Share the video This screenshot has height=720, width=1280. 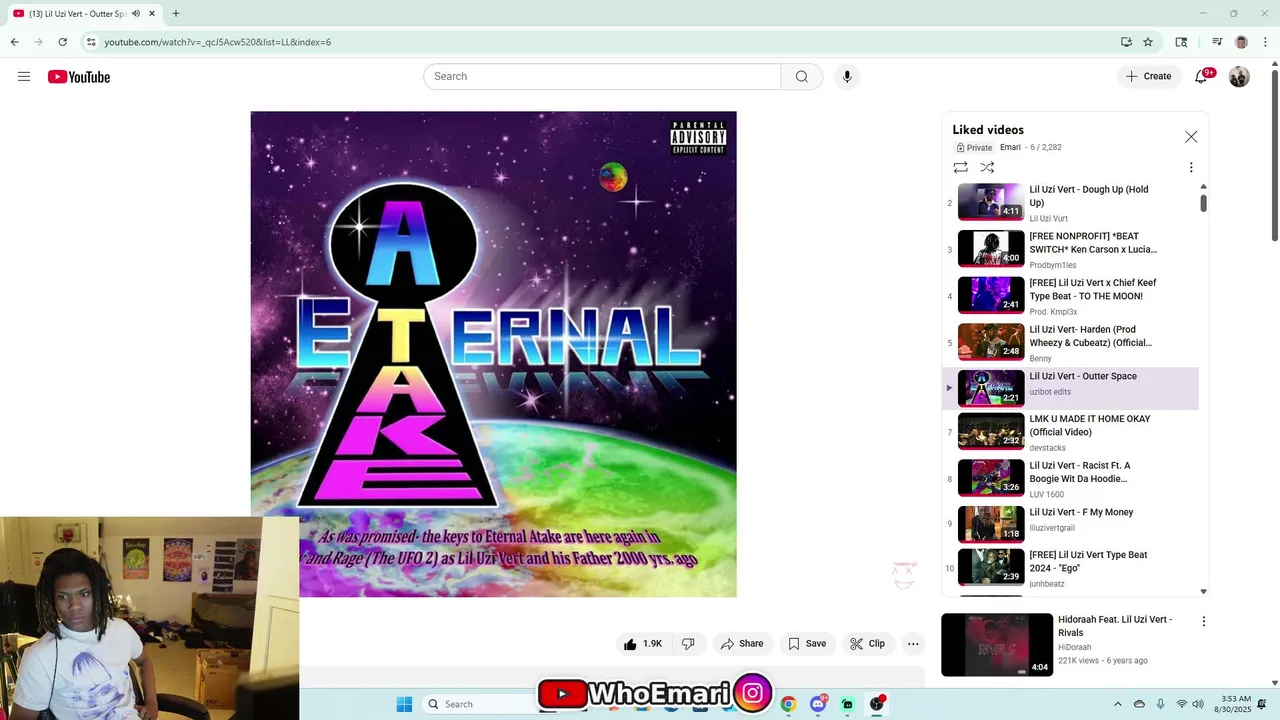coord(742,644)
